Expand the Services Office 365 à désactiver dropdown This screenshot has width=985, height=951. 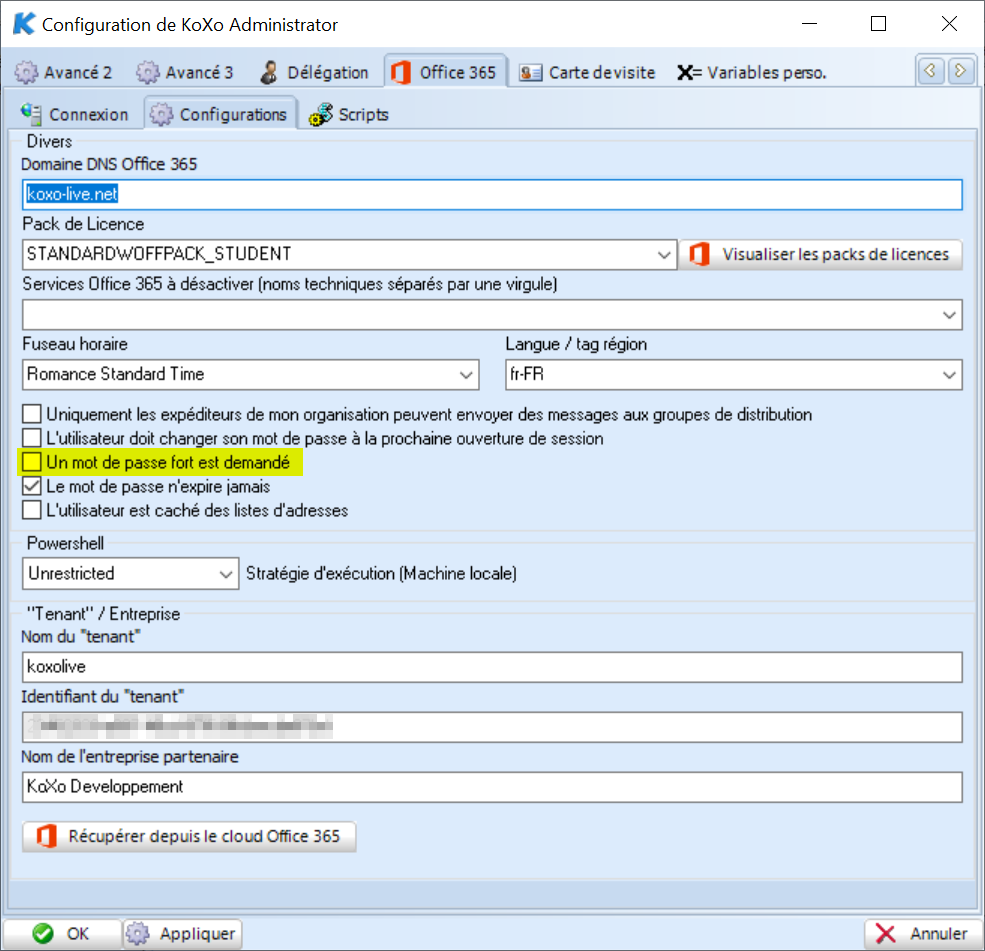click(x=949, y=315)
